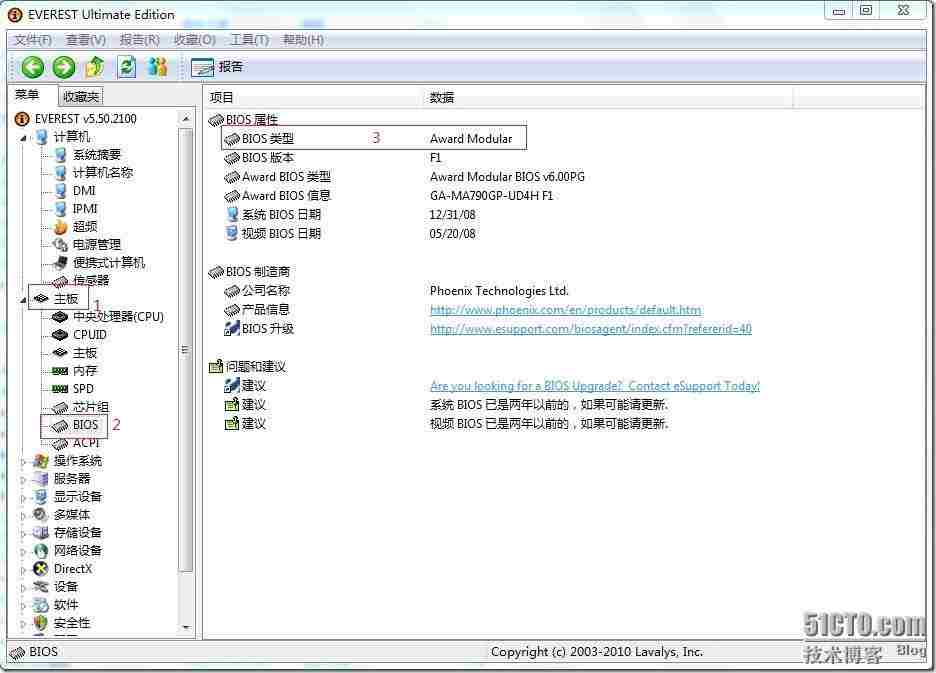Click the back navigation arrow

coord(31,66)
